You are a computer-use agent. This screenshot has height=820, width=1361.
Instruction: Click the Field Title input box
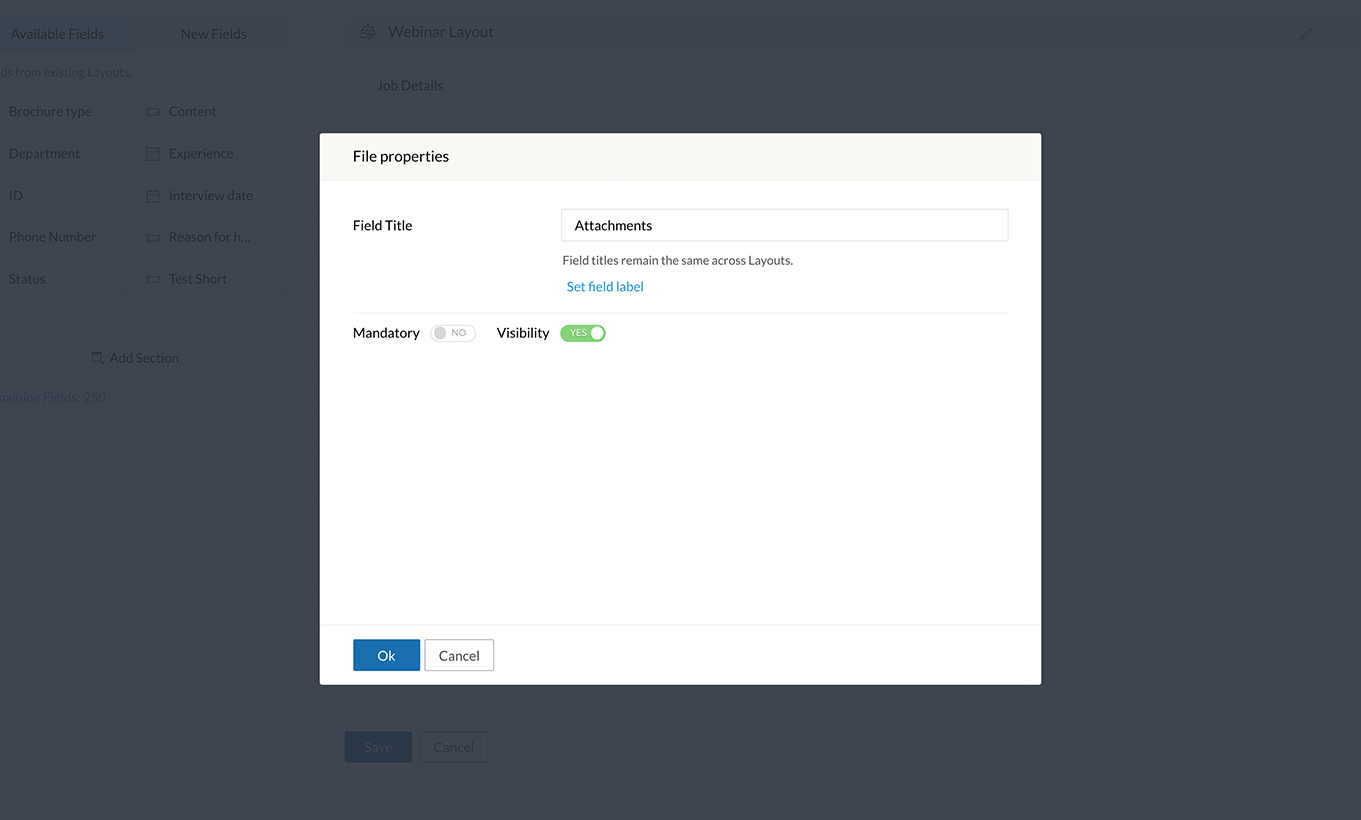click(784, 225)
